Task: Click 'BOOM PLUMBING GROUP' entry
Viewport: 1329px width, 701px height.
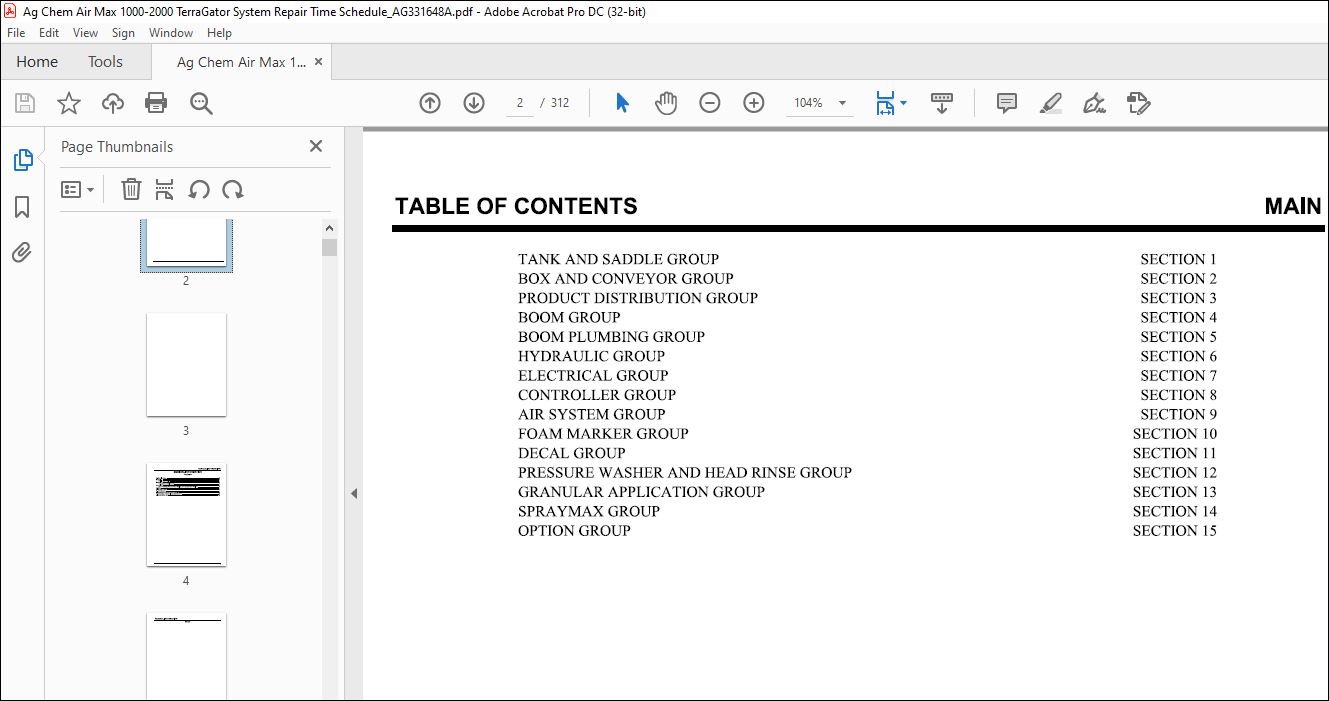Action: (x=611, y=337)
